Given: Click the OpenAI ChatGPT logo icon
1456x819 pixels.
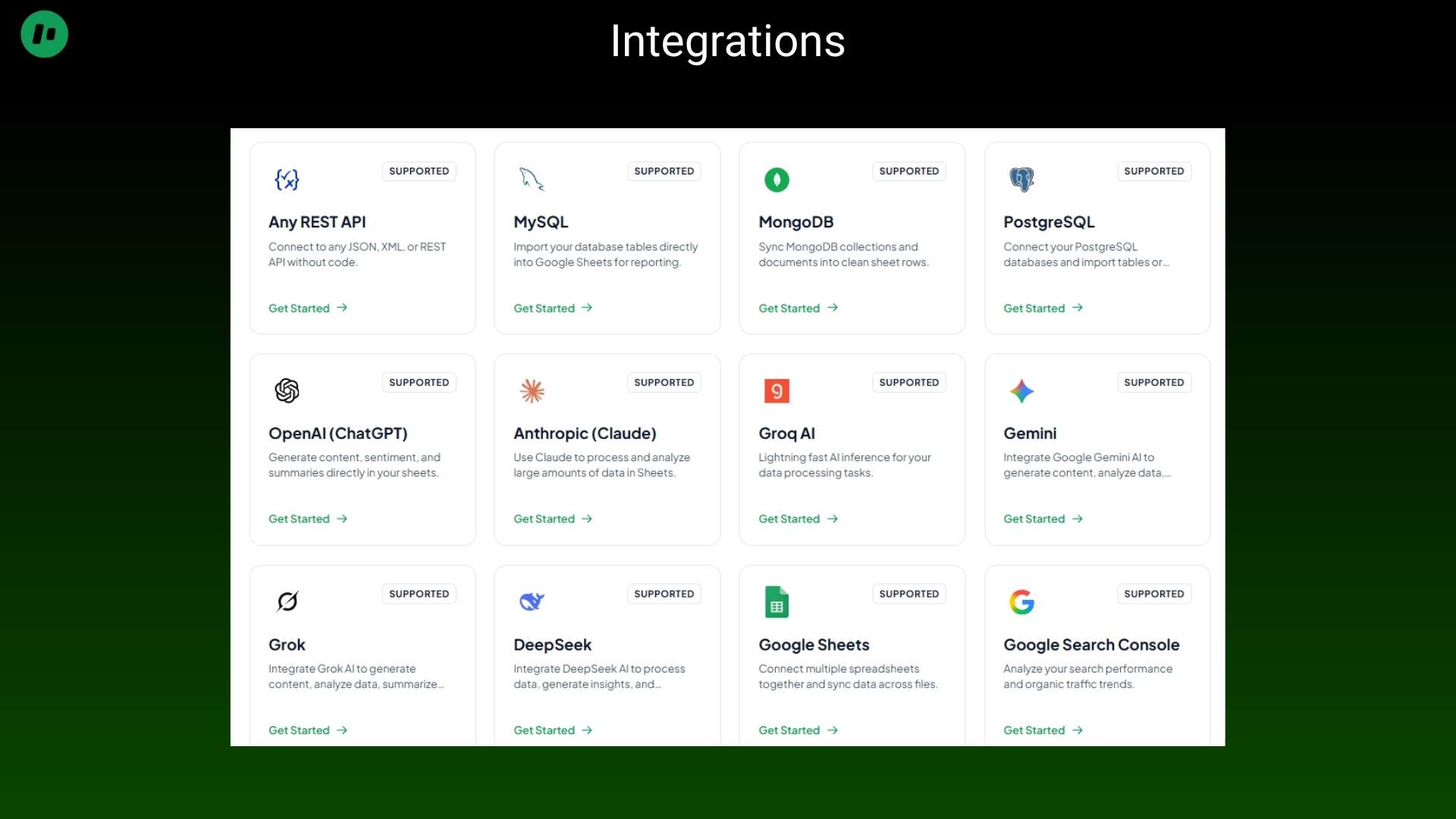Looking at the screenshot, I should coord(287,391).
